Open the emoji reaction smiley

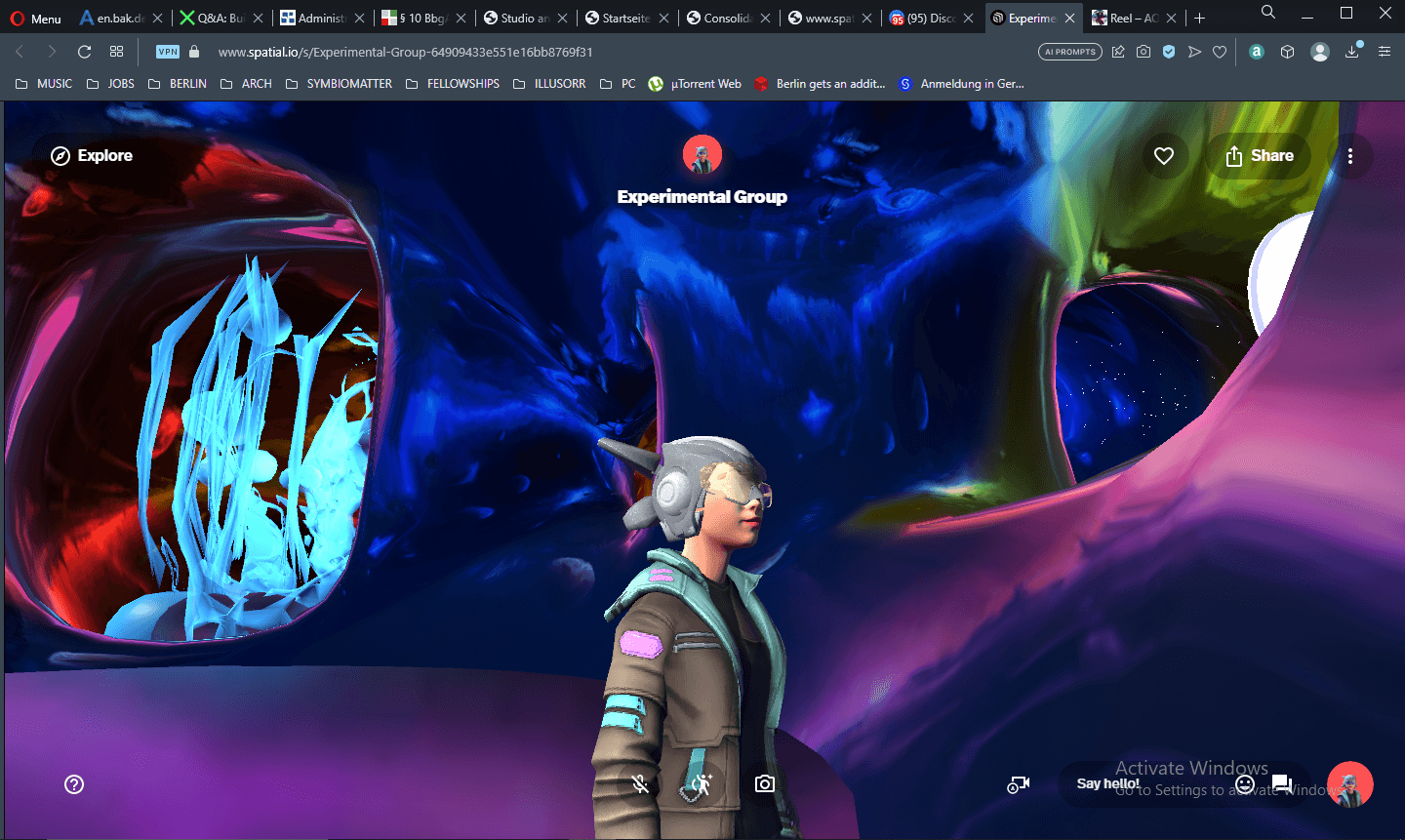click(1245, 784)
